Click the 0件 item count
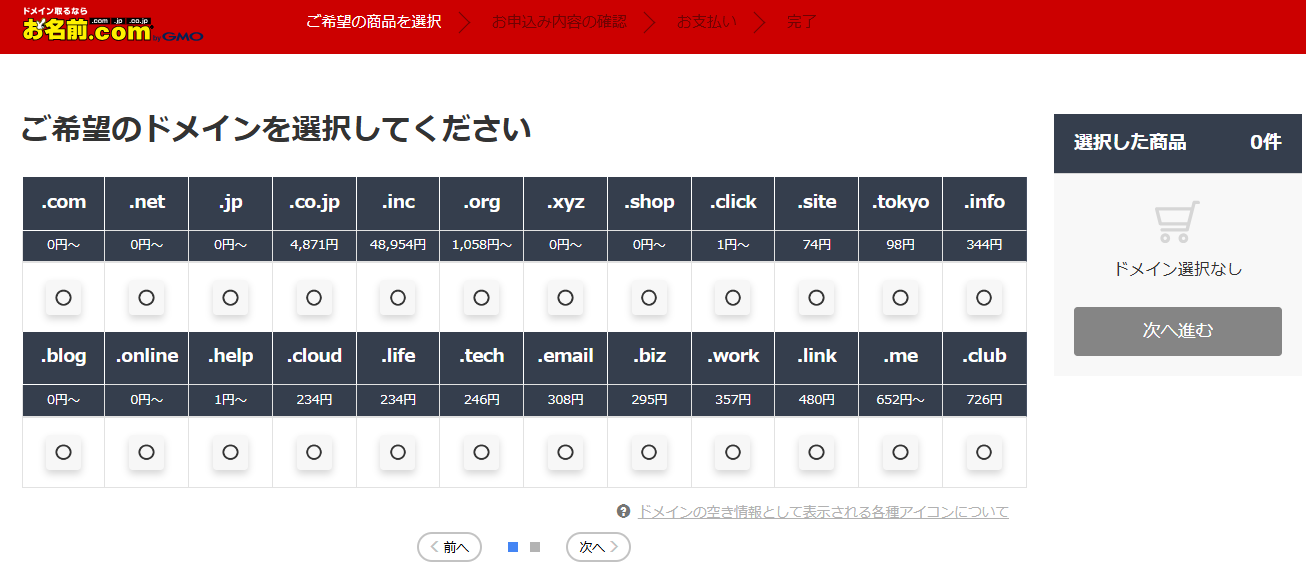 [x=1265, y=142]
